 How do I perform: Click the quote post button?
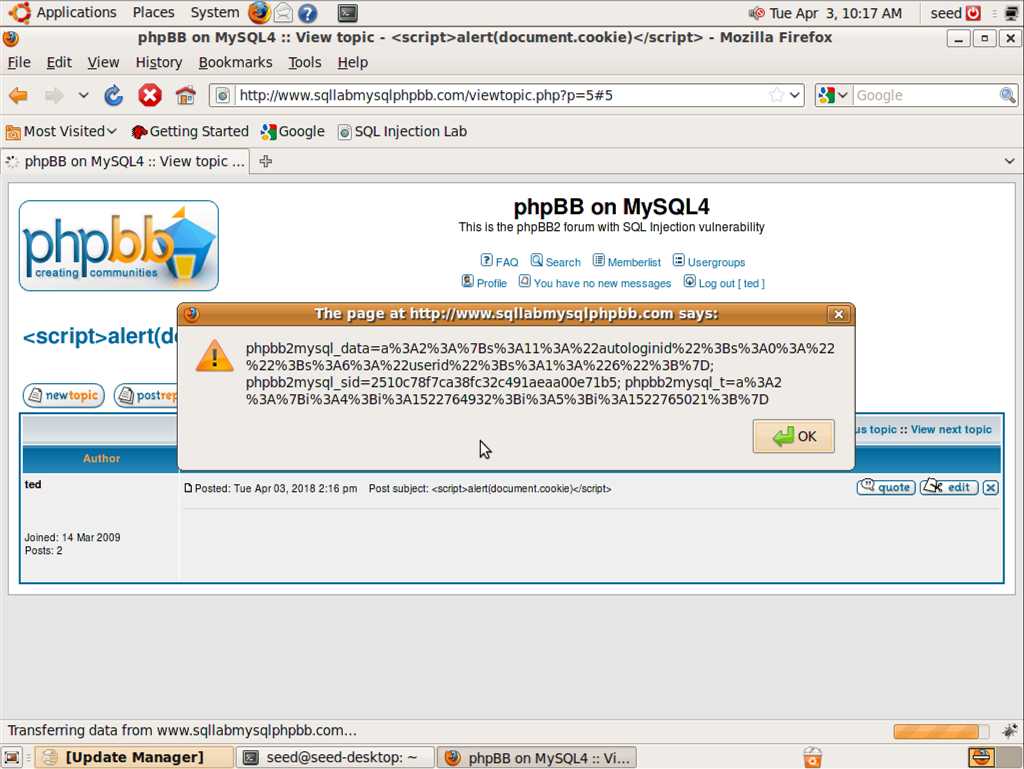(886, 487)
